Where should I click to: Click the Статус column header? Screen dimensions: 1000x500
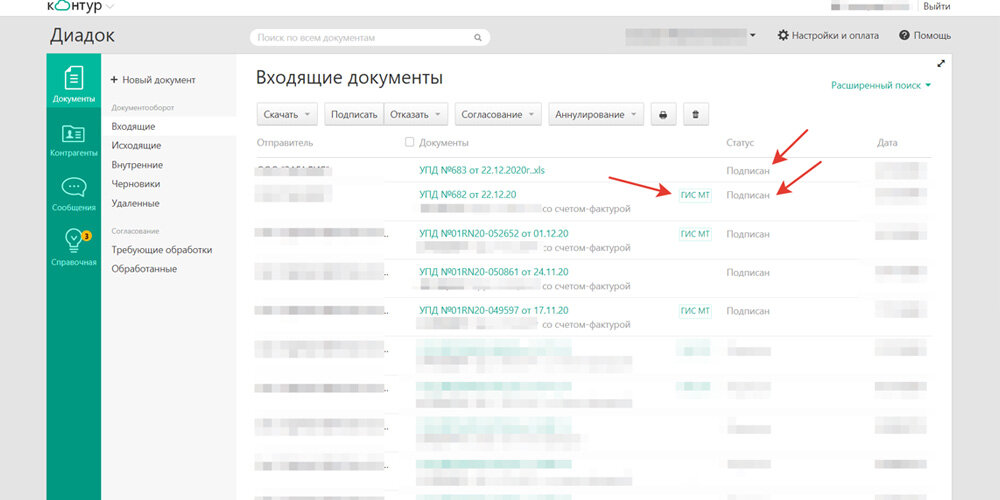tap(740, 143)
